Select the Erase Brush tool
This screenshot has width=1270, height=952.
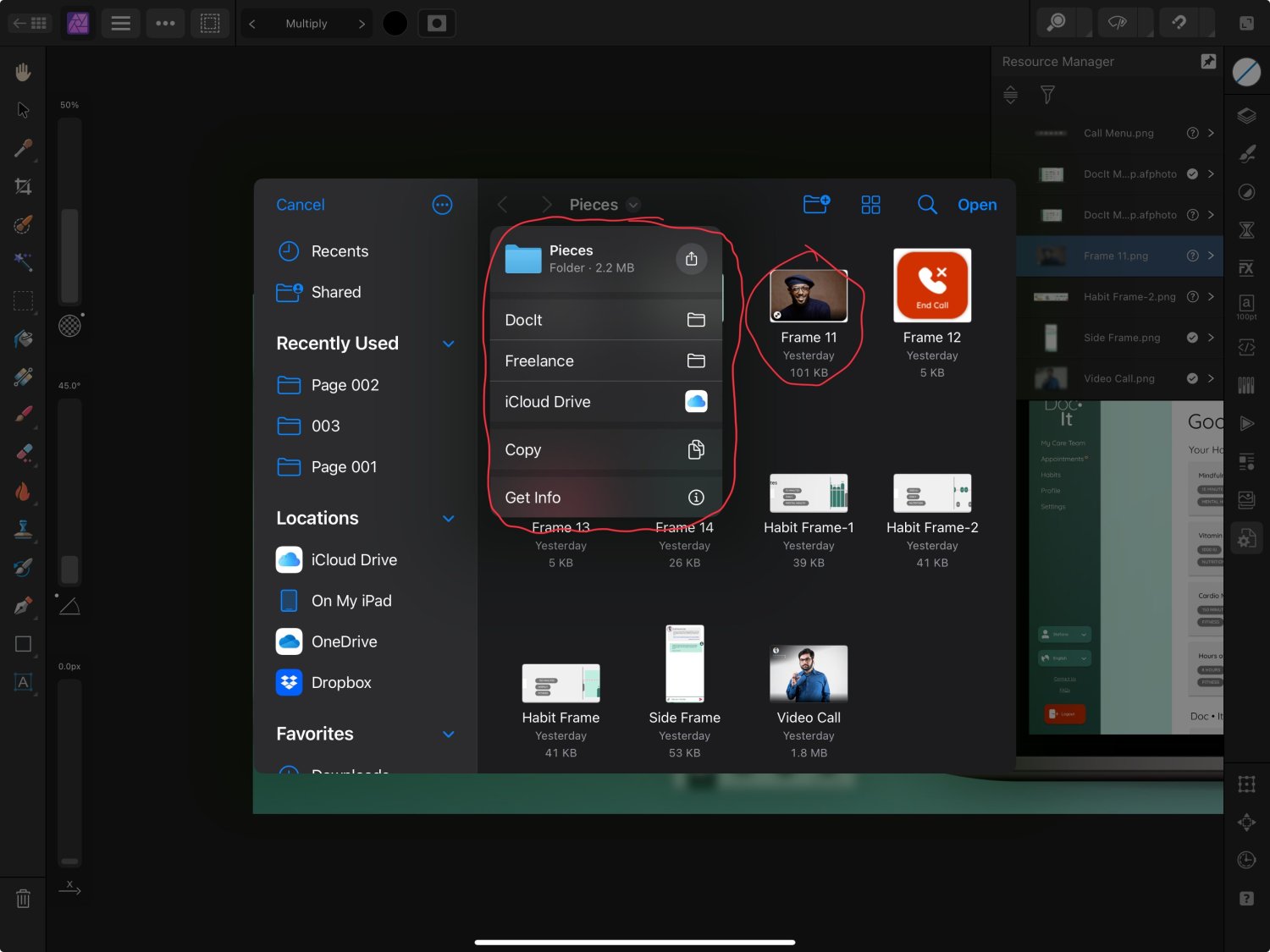coord(23,453)
